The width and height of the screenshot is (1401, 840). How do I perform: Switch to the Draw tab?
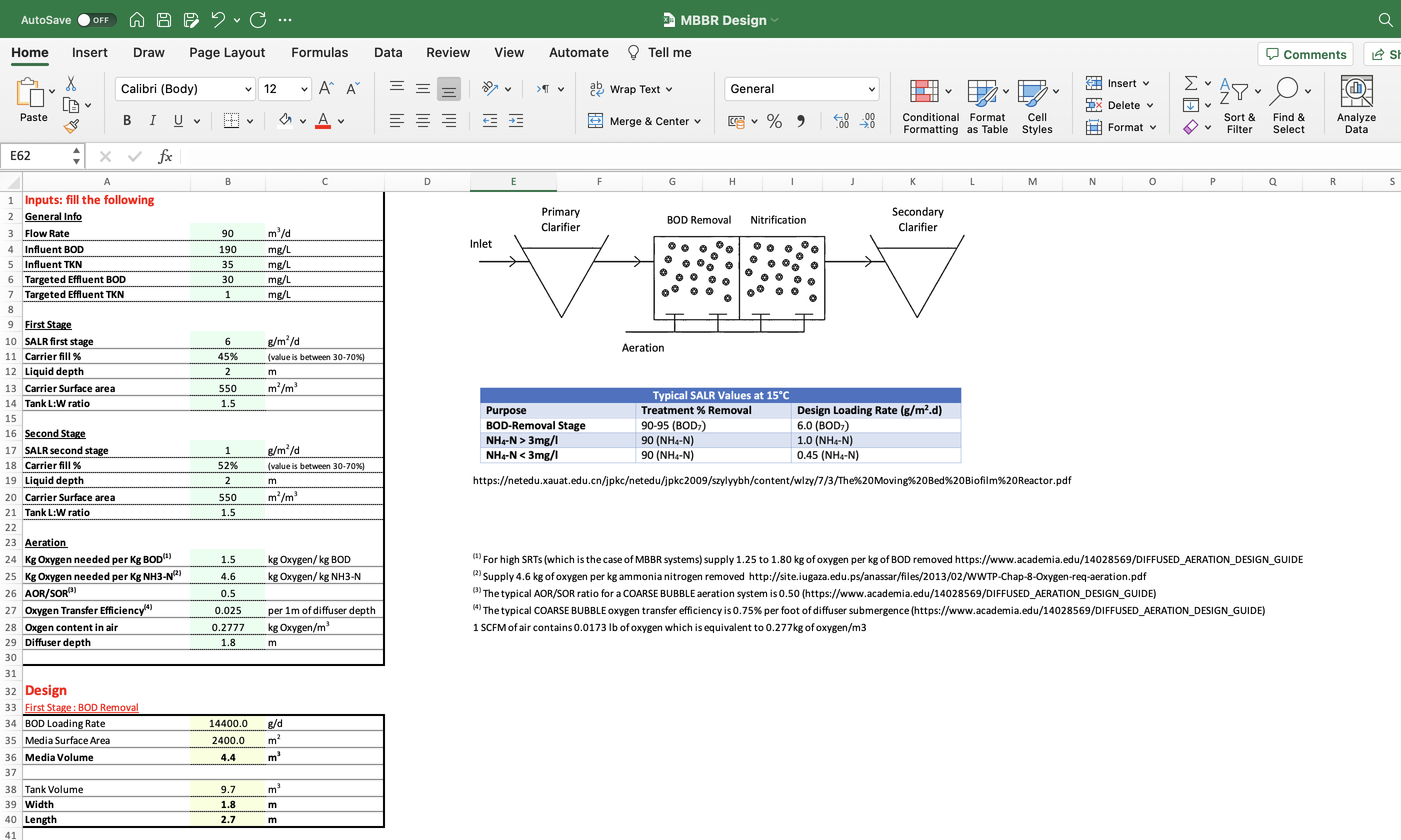(148, 52)
